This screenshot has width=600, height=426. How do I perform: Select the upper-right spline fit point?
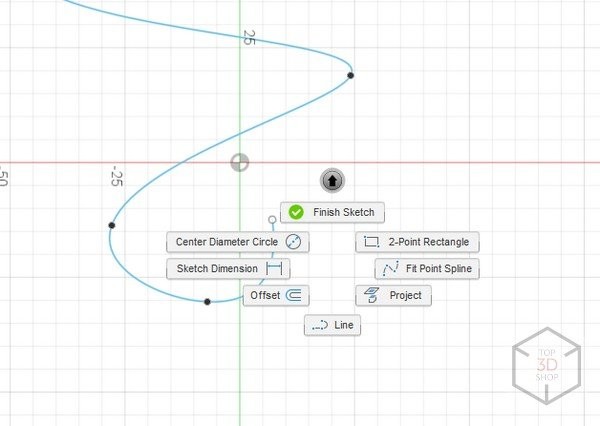tap(350, 75)
